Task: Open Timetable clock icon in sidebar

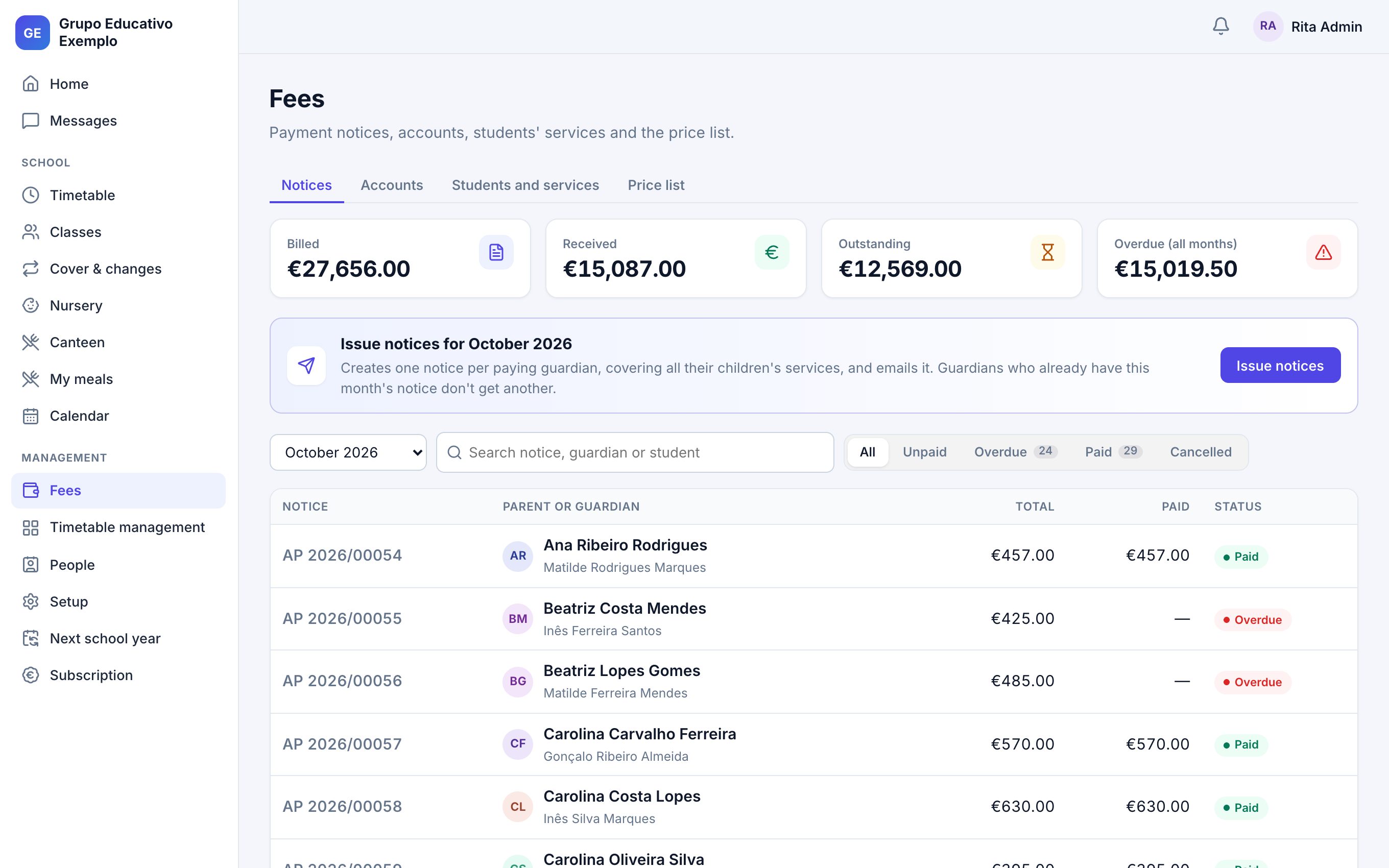Action: (31, 195)
